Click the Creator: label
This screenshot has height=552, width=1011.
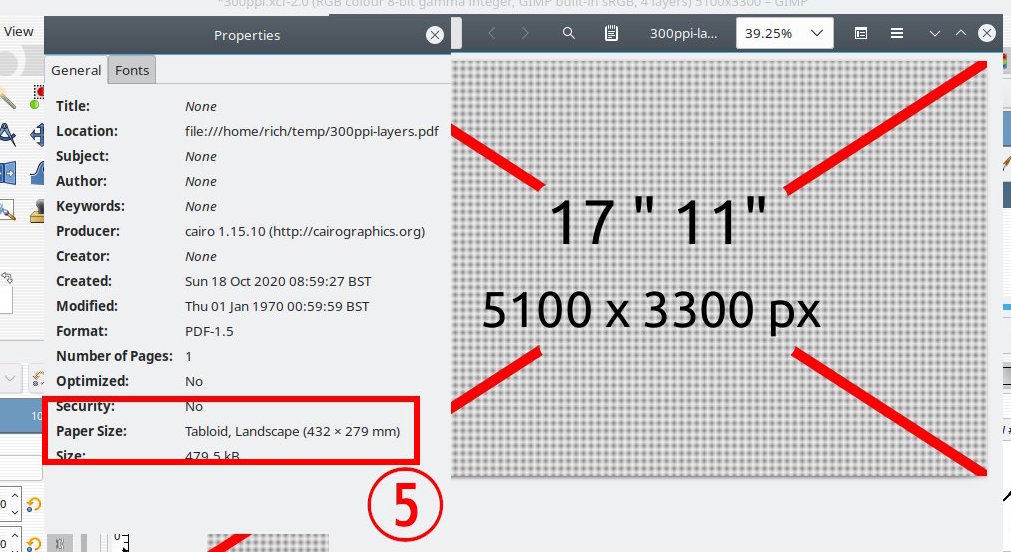coord(84,256)
